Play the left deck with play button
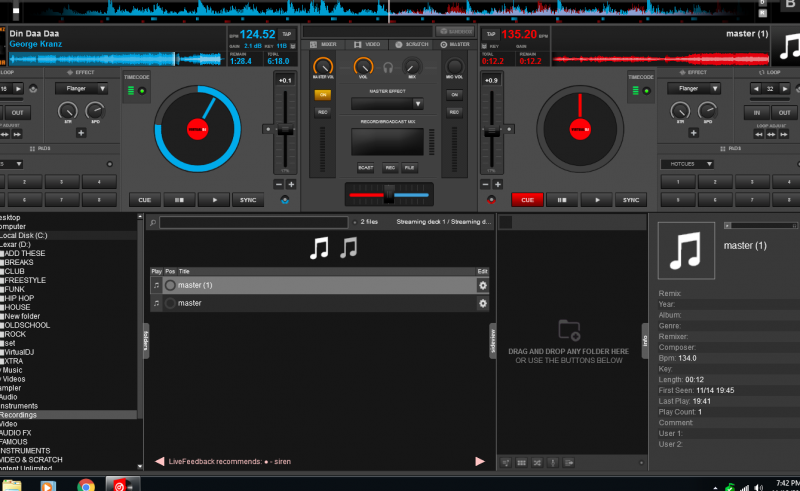This screenshot has width=800, height=491. coord(214,200)
